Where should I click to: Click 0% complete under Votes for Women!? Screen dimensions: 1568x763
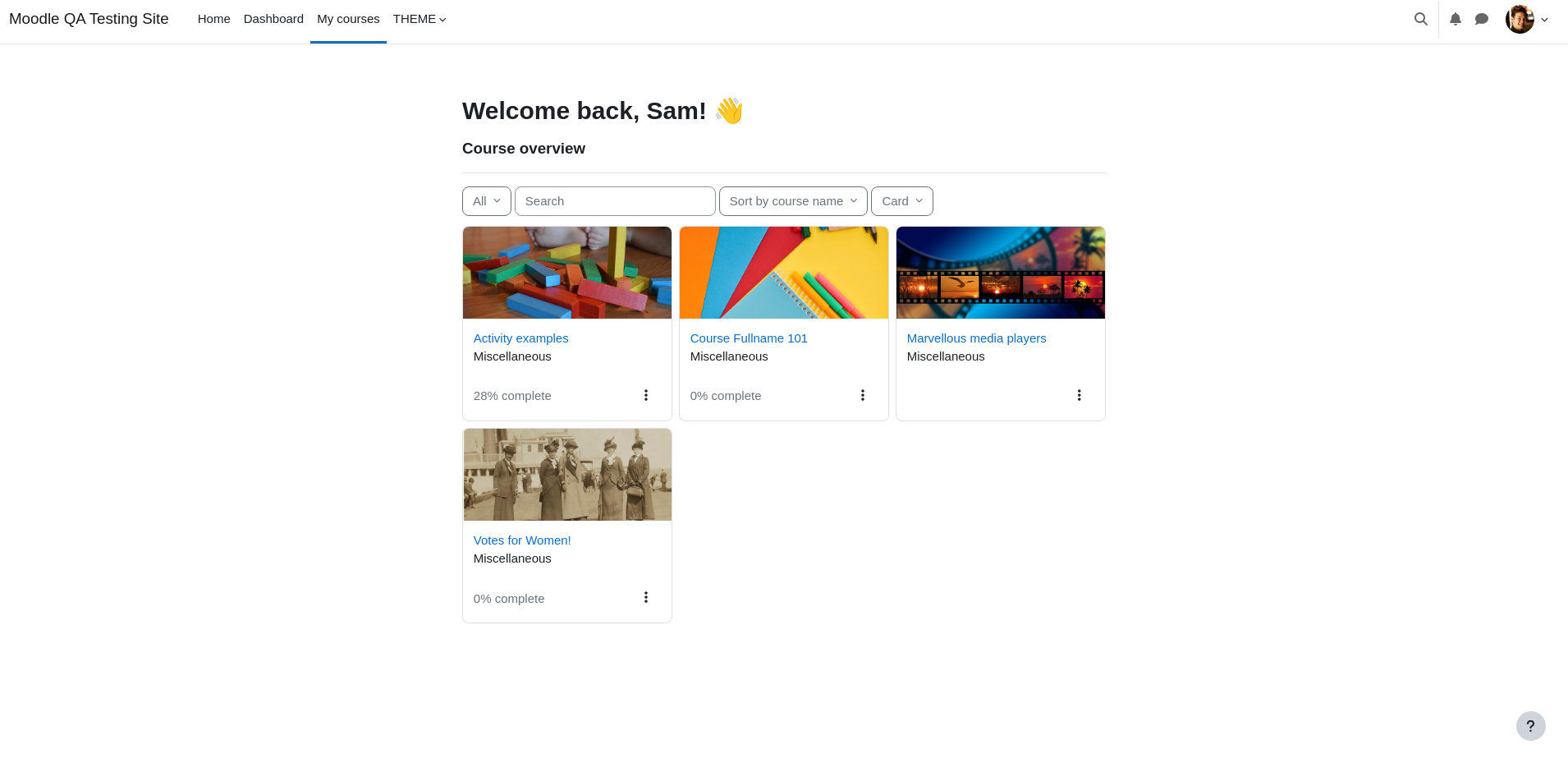pos(509,599)
